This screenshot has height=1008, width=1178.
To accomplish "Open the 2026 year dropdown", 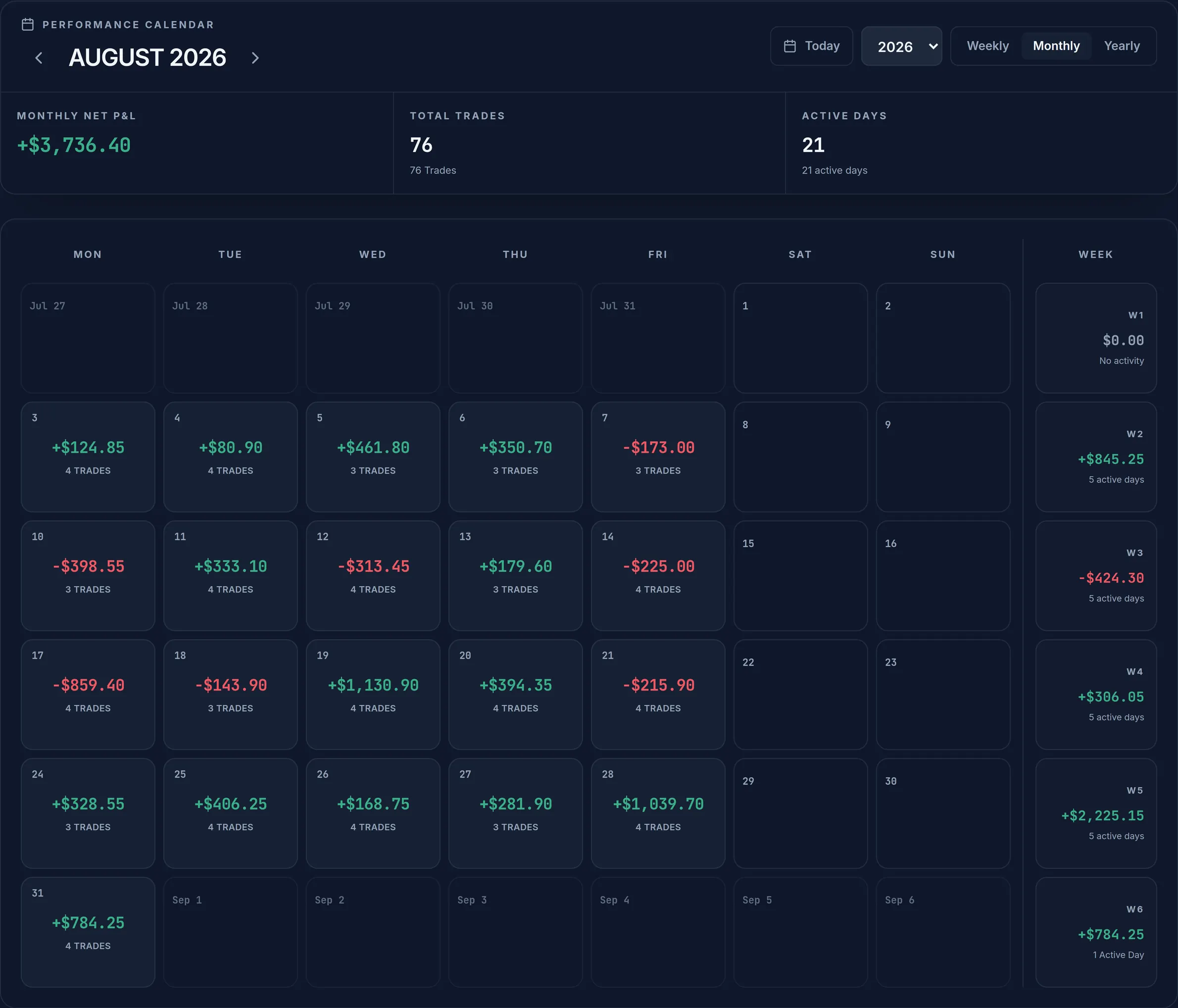I will [x=901, y=46].
